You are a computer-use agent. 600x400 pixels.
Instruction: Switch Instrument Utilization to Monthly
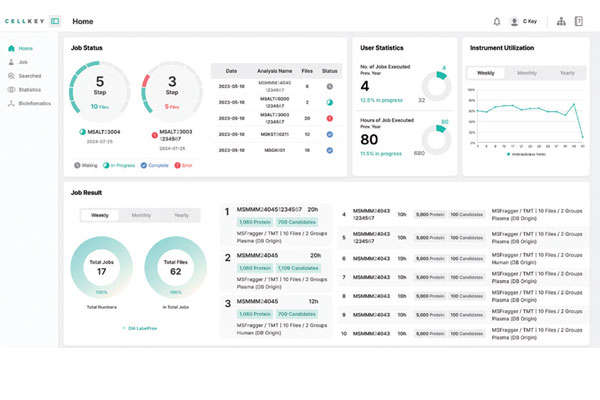tap(526, 73)
